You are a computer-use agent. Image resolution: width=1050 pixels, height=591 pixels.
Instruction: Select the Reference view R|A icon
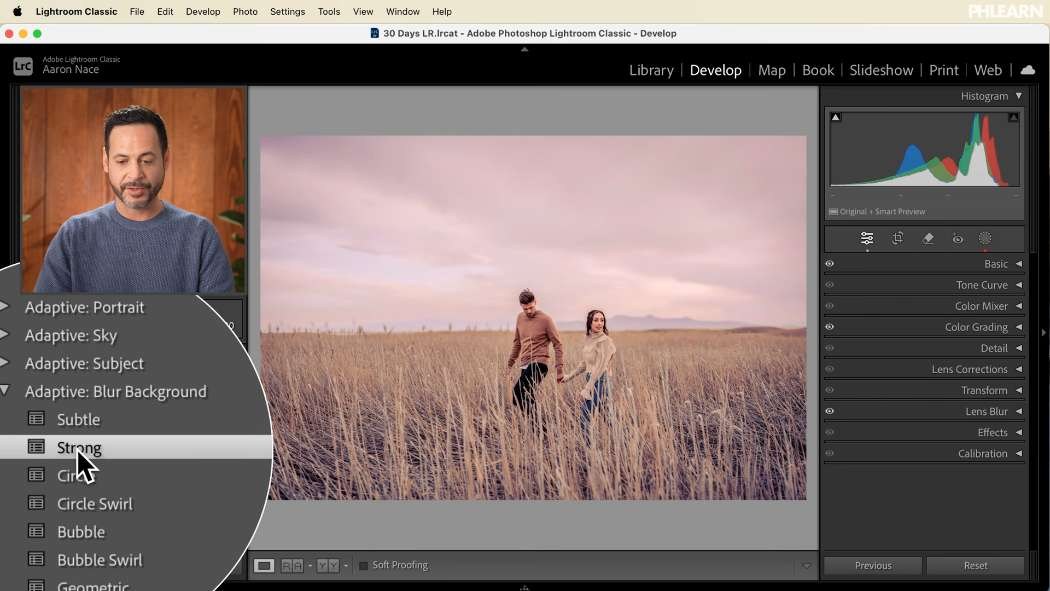[292, 566]
